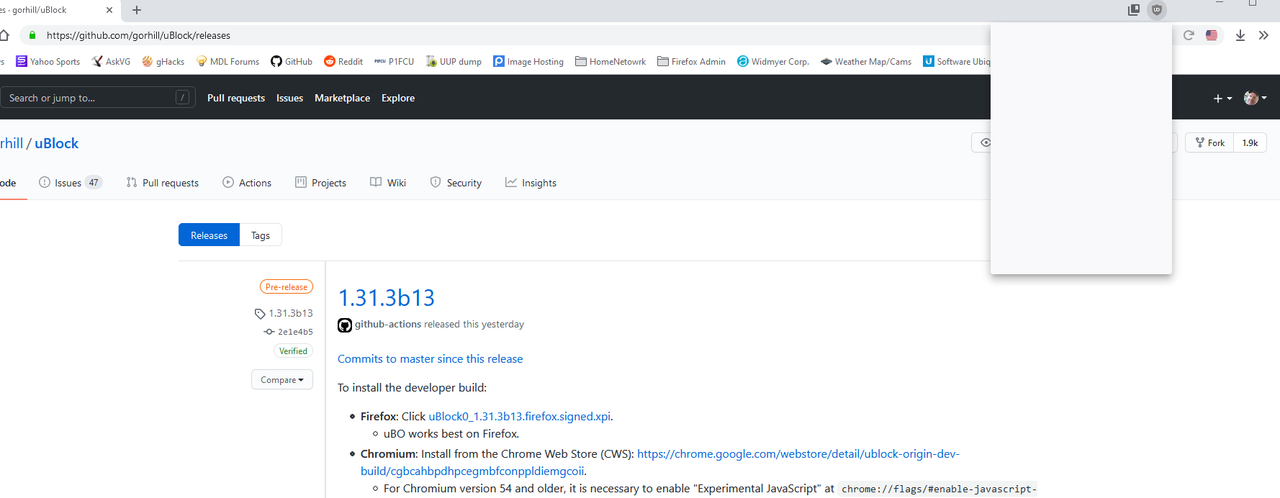1280x498 pixels.
Task: Click the Verified badge
Action: point(294,351)
